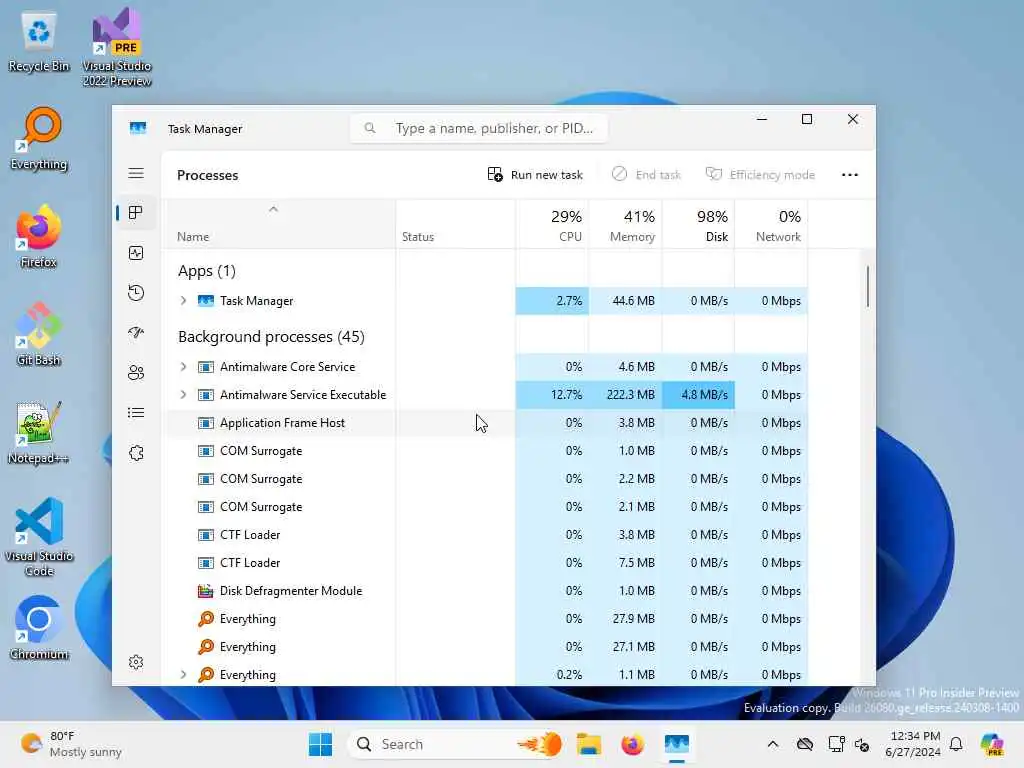Select the Application Frame Host row
Screen dimensions: 1024x768
click(x=487, y=423)
